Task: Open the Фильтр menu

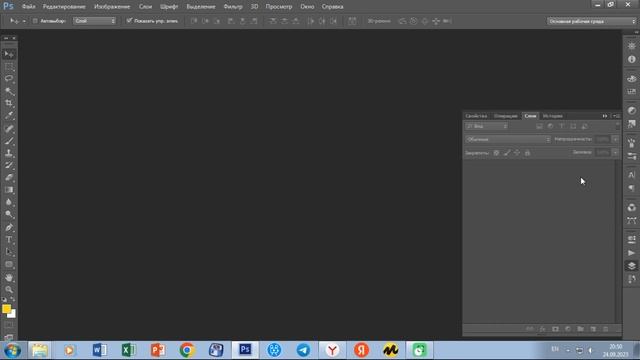Action: click(233, 7)
